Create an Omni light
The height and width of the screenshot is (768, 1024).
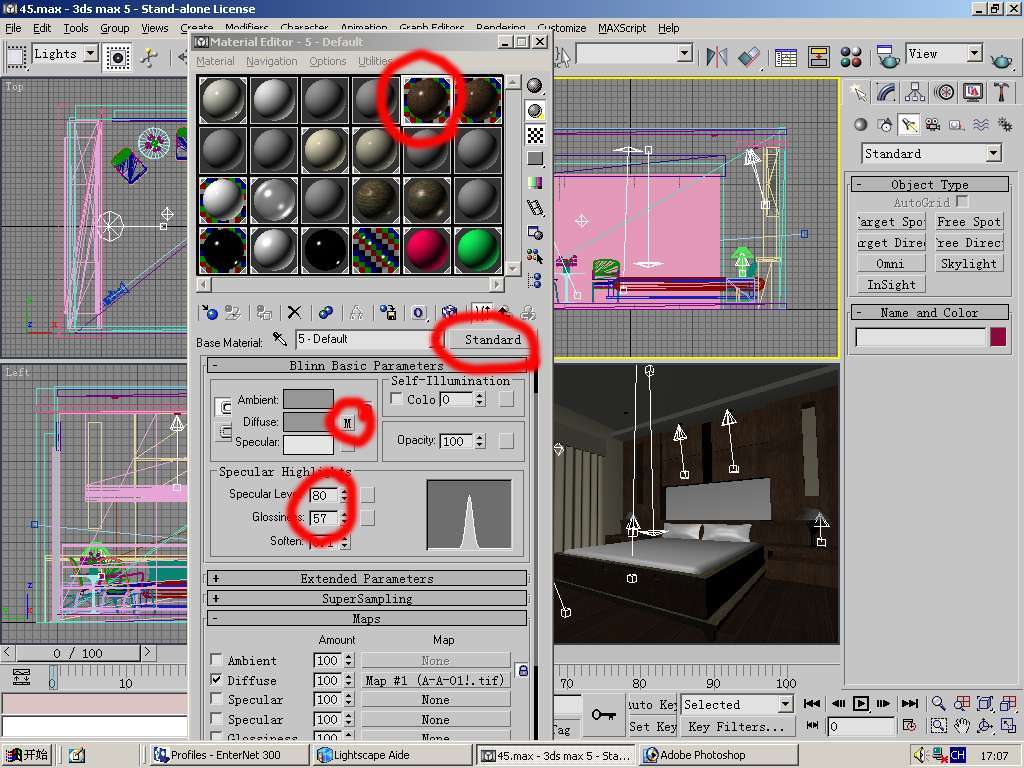[x=890, y=264]
